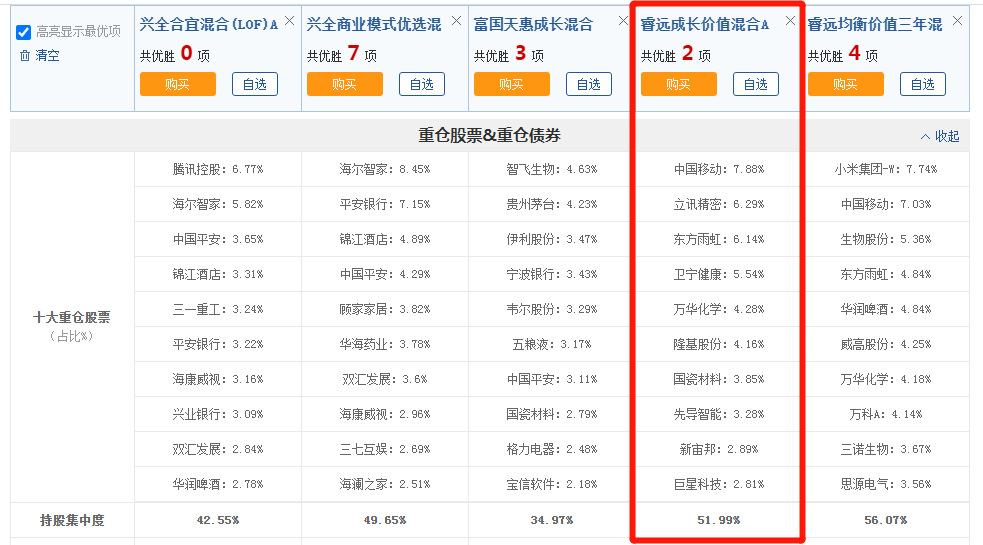The width and height of the screenshot is (983, 545).
Task: Click the 新宙邦: 2.89% cell
Action: 719,450
